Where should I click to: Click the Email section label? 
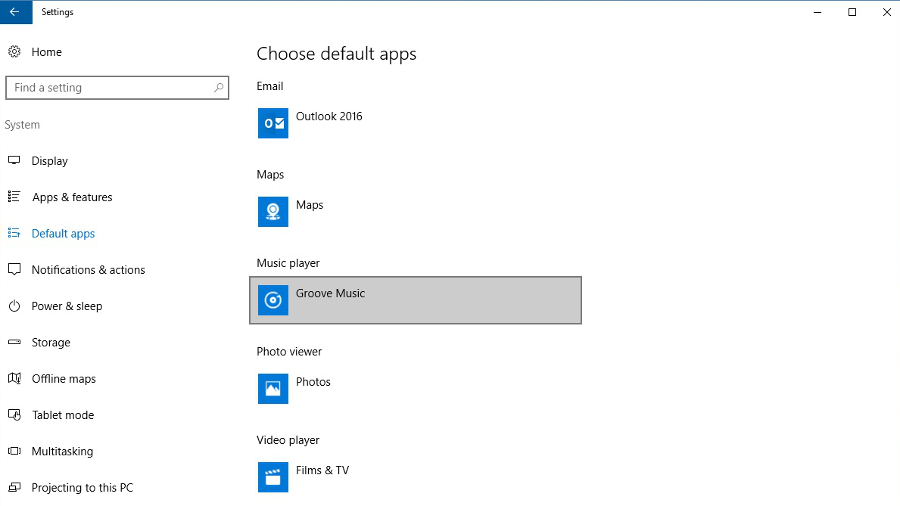pos(270,86)
